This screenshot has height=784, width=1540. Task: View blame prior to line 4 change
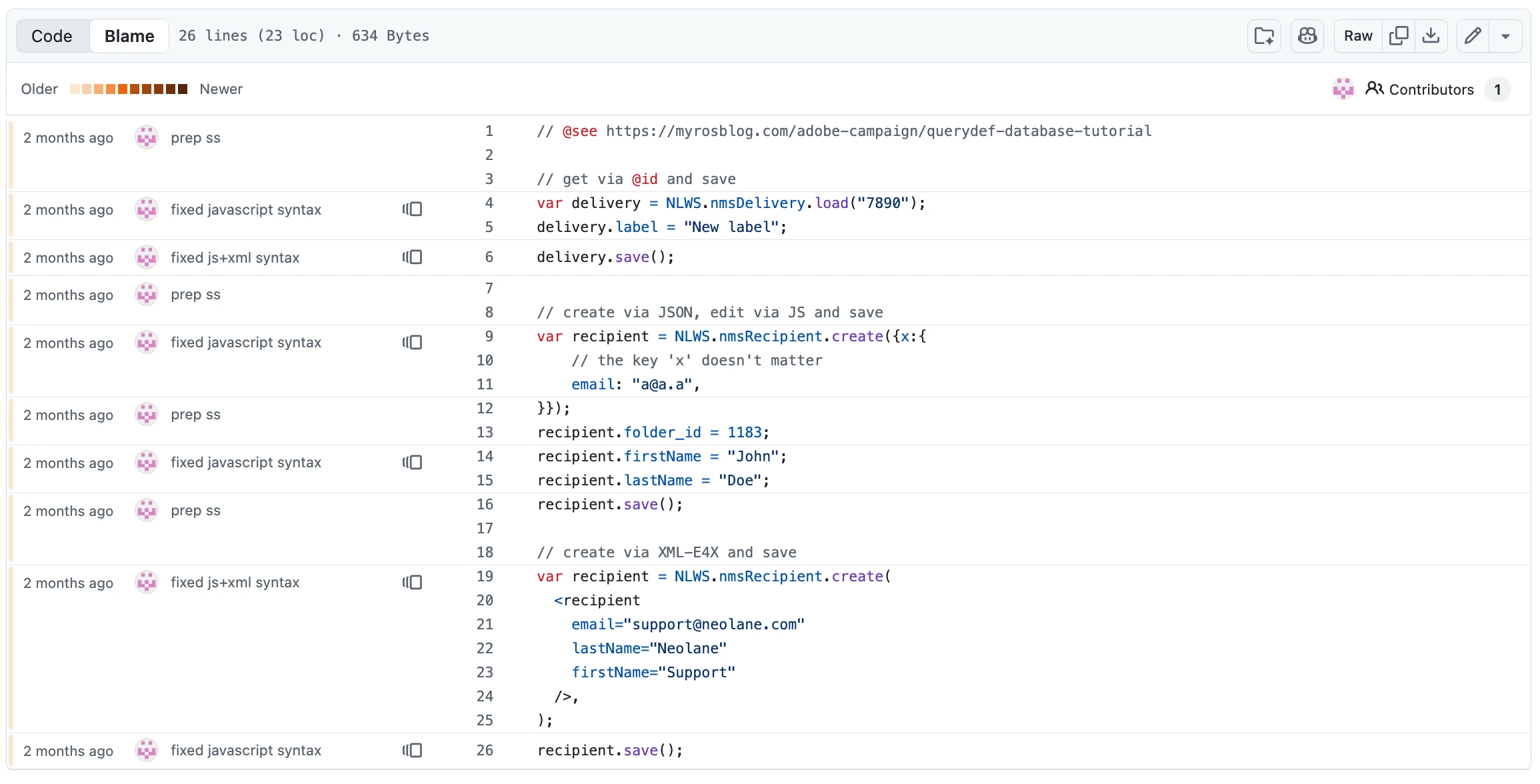click(x=413, y=209)
